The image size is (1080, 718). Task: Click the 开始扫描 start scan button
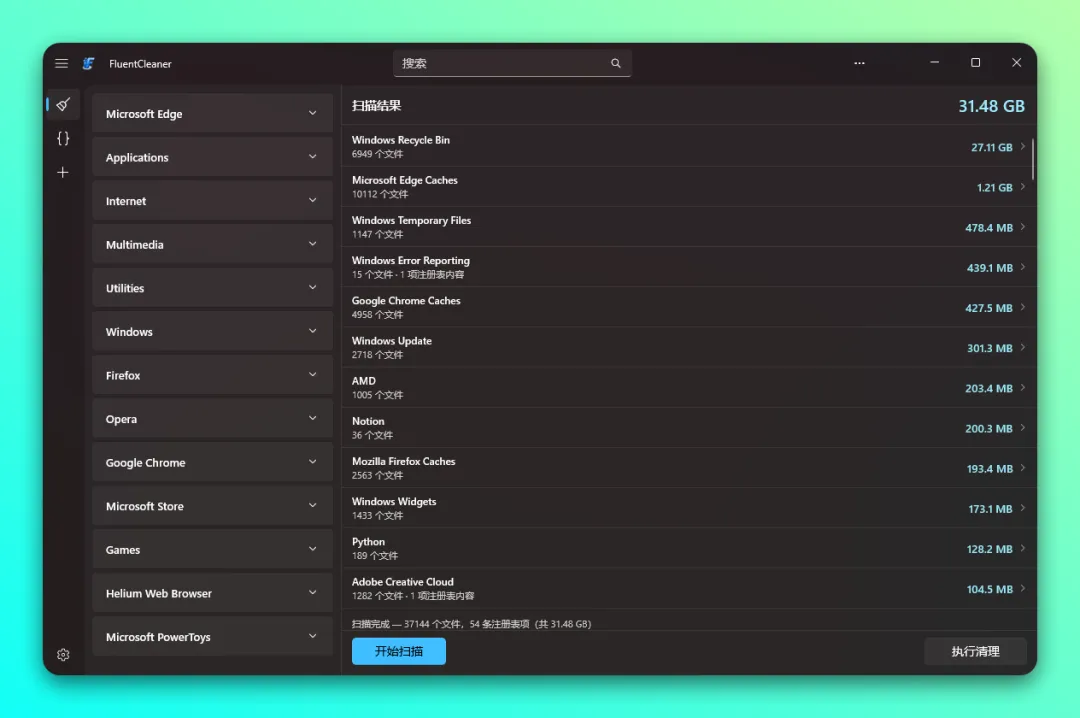[399, 651]
